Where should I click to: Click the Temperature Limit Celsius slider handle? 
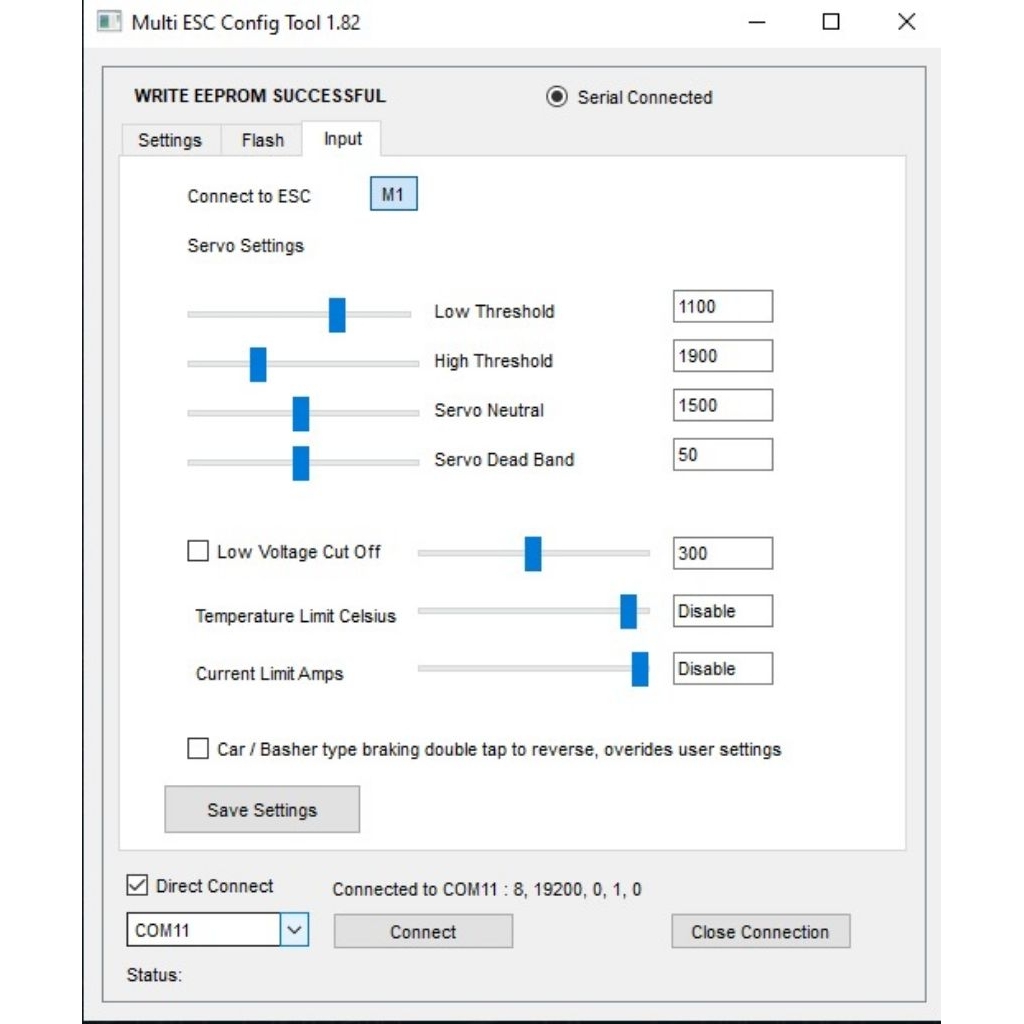[x=628, y=611]
